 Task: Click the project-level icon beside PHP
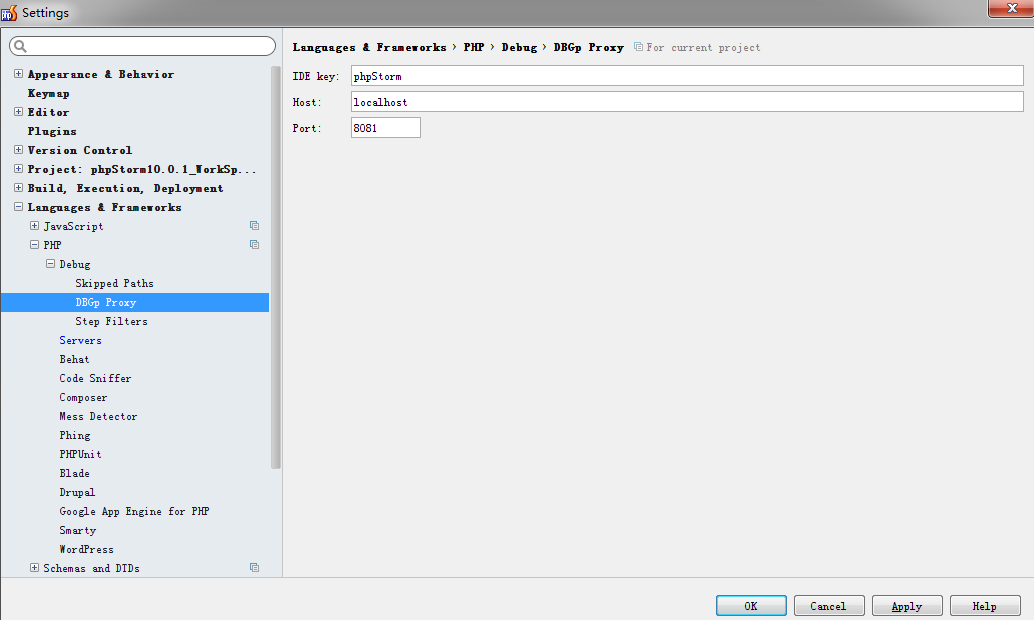(255, 245)
